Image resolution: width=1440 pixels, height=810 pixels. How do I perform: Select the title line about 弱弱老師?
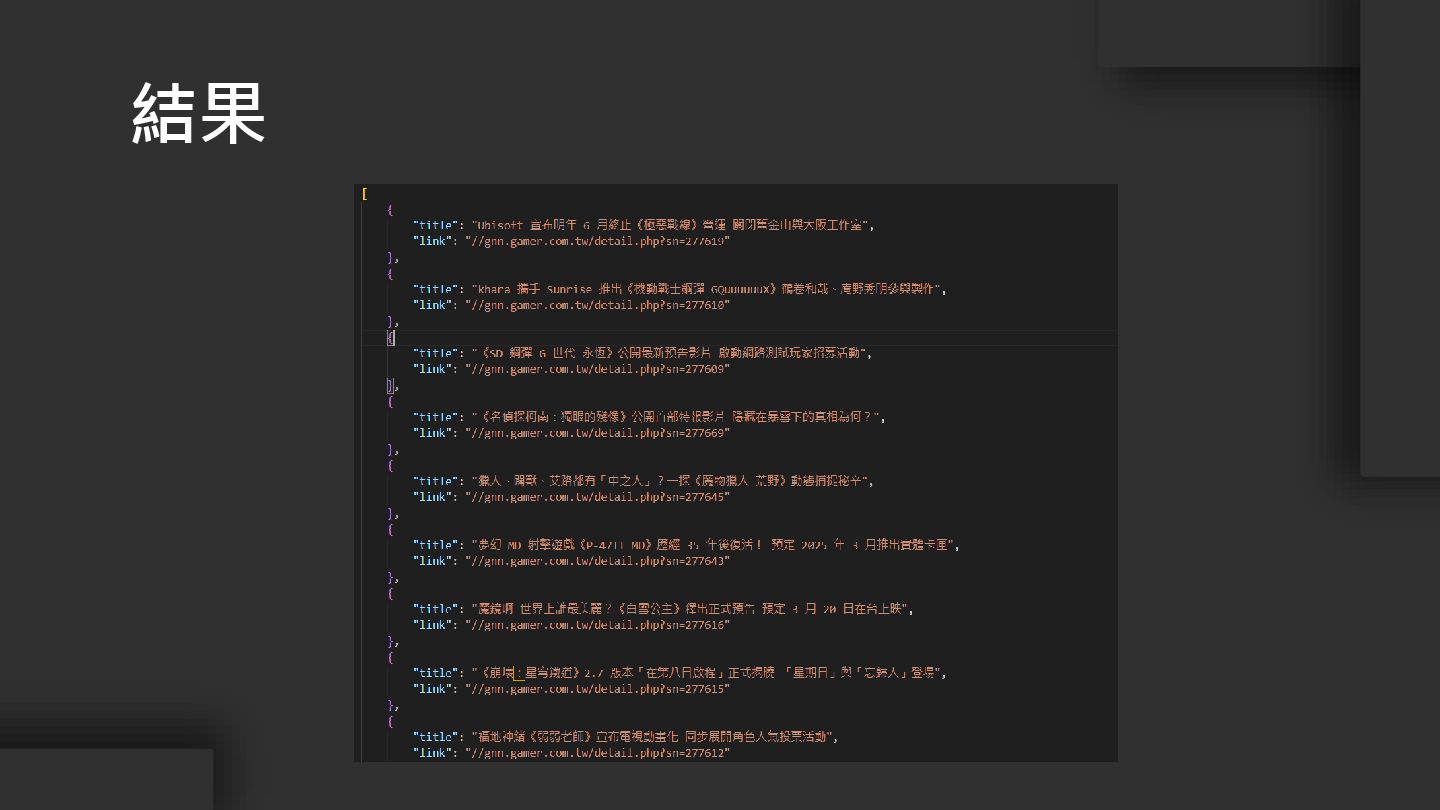(x=626, y=737)
